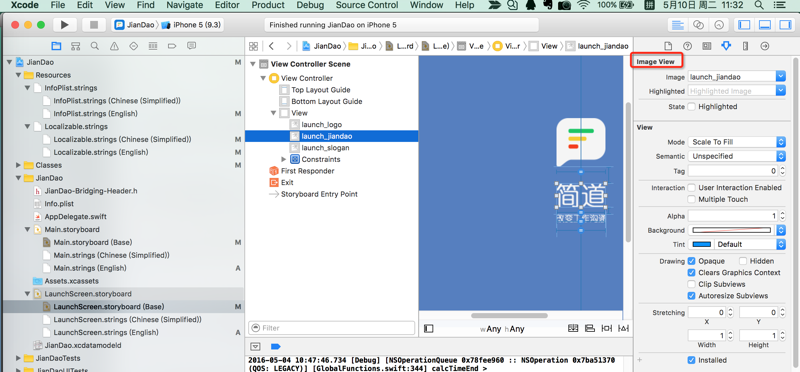Enable Clip Subviews
The image size is (800, 372).
click(691, 284)
